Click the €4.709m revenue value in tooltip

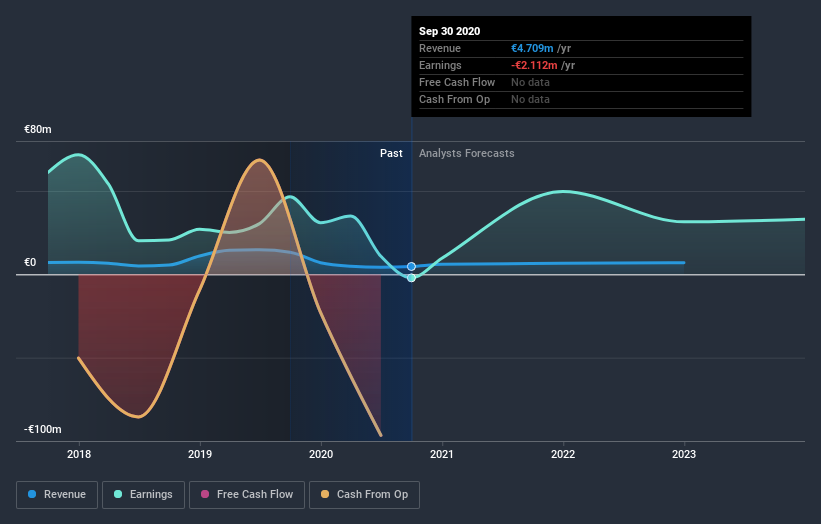click(x=532, y=48)
